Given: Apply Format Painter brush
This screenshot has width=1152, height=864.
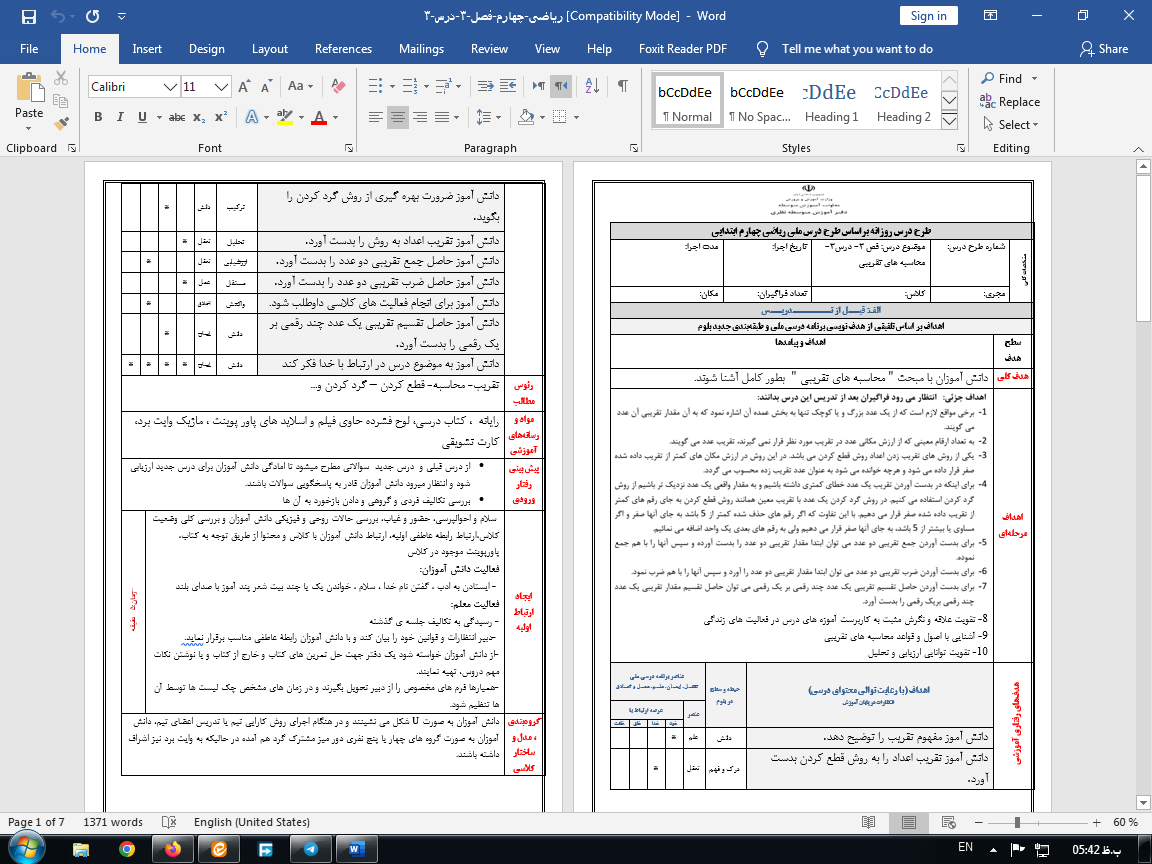Looking at the screenshot, I should tap(61, 123).
